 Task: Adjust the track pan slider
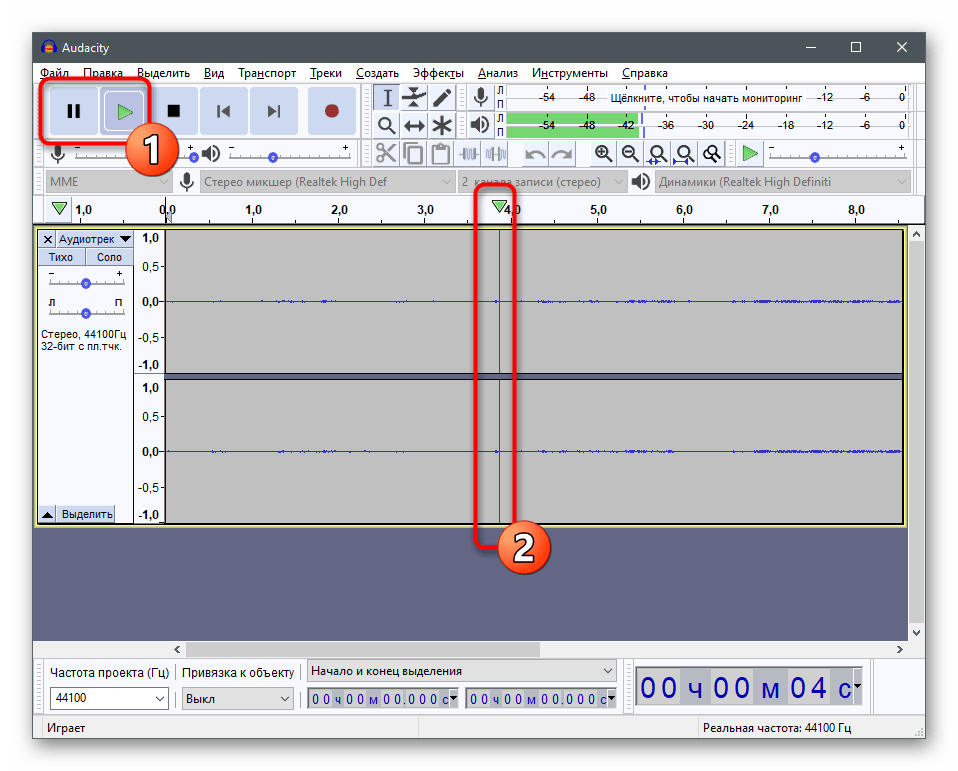point(86,313)
